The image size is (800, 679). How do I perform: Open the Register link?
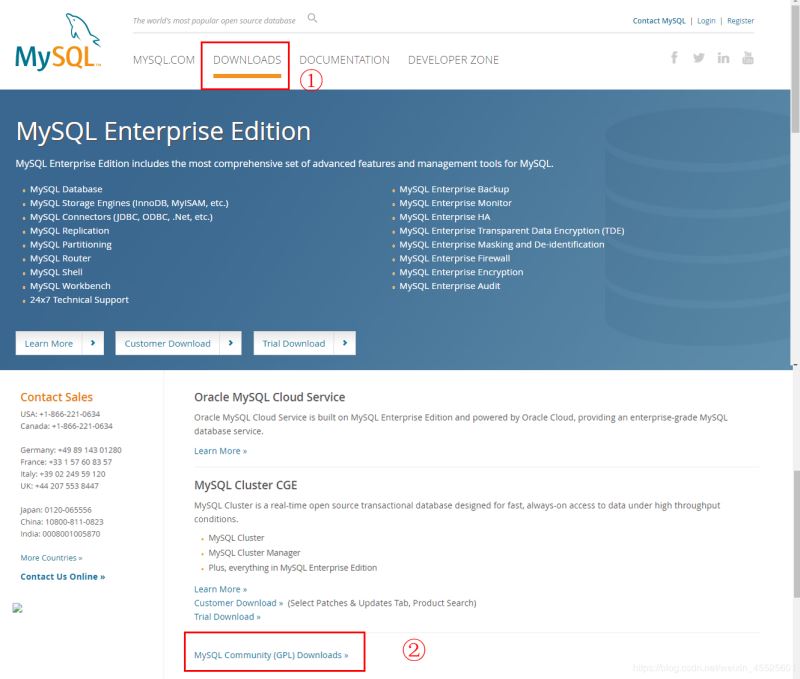click(740, 21)
